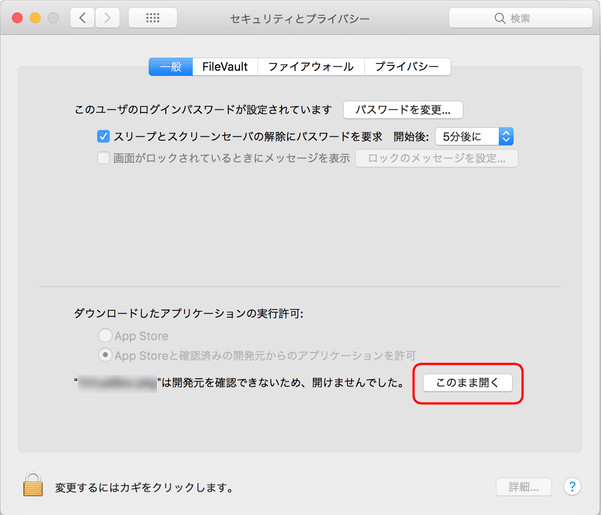
Task: Toggle スリープとスクリーンセーバ password checkbox
Action: [x=103, y=136]
